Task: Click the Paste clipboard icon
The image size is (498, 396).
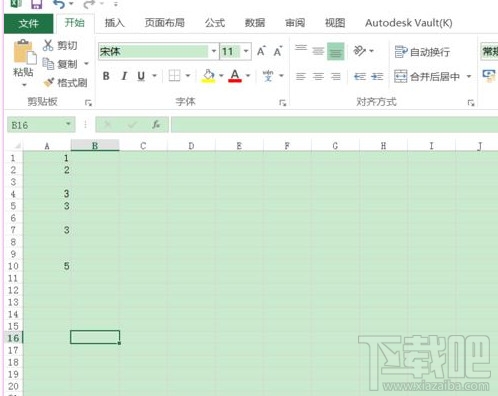Action: (24, 52)
